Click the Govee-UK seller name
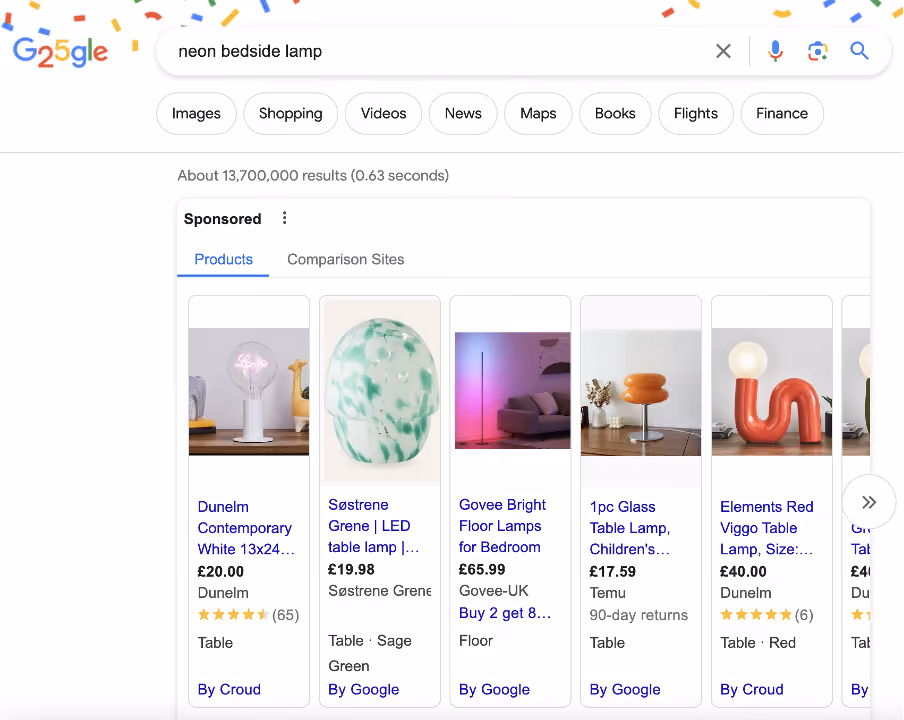The height and width of the screenshot is (720, 904). pyautogui.click(x=494, y=591)
